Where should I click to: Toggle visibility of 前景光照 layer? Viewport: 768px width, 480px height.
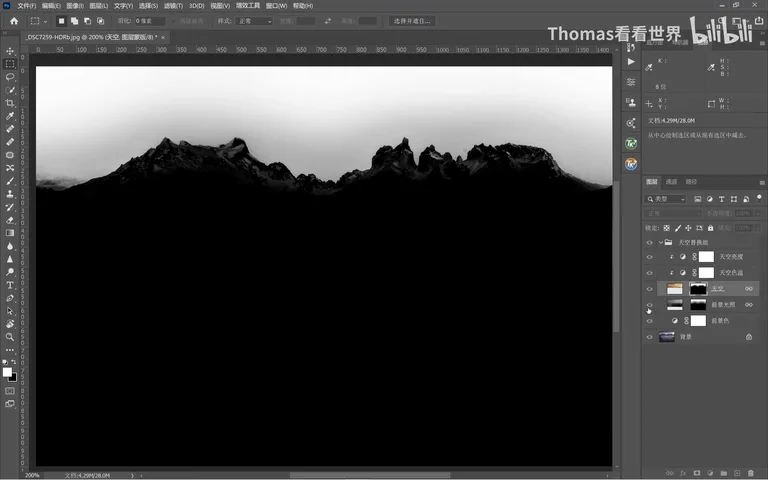[649, 305]
